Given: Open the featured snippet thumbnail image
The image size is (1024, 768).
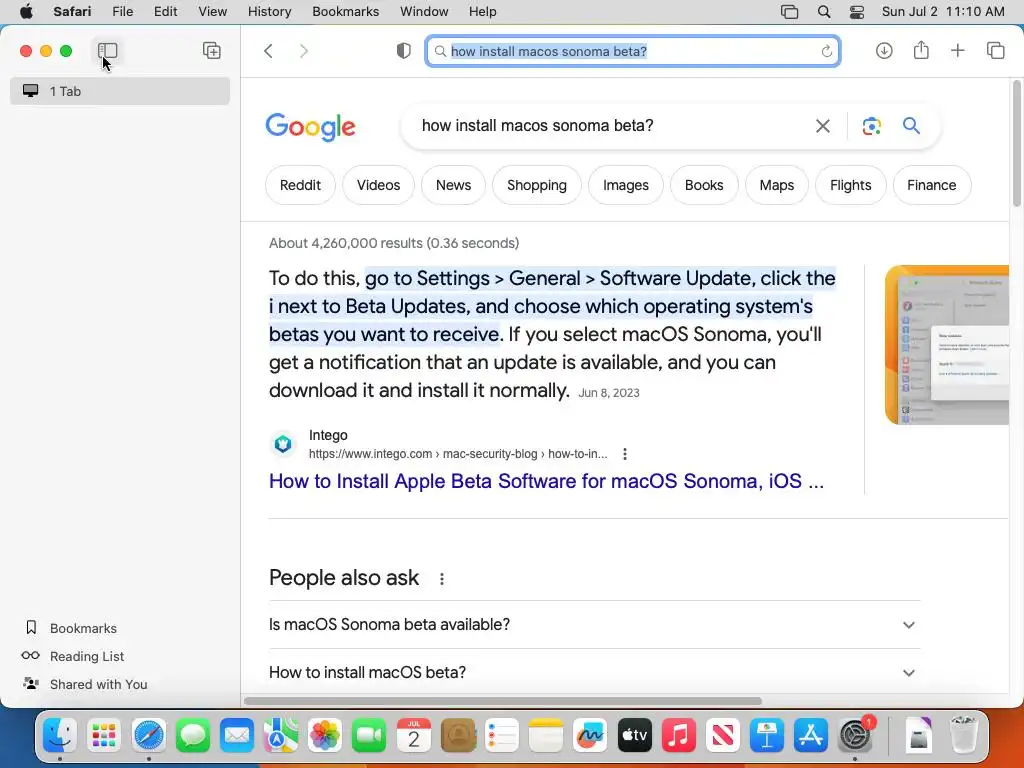Looking at the screenshot, I should (947, 345).
